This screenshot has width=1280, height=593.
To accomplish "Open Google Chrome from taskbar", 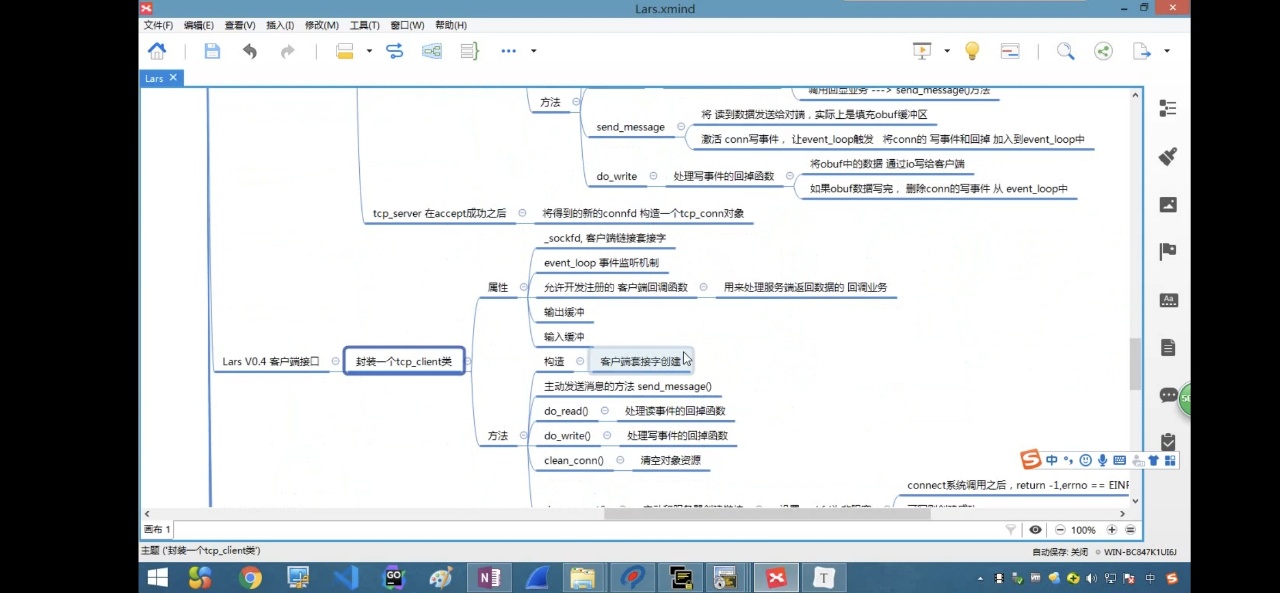I will point(250,577).
